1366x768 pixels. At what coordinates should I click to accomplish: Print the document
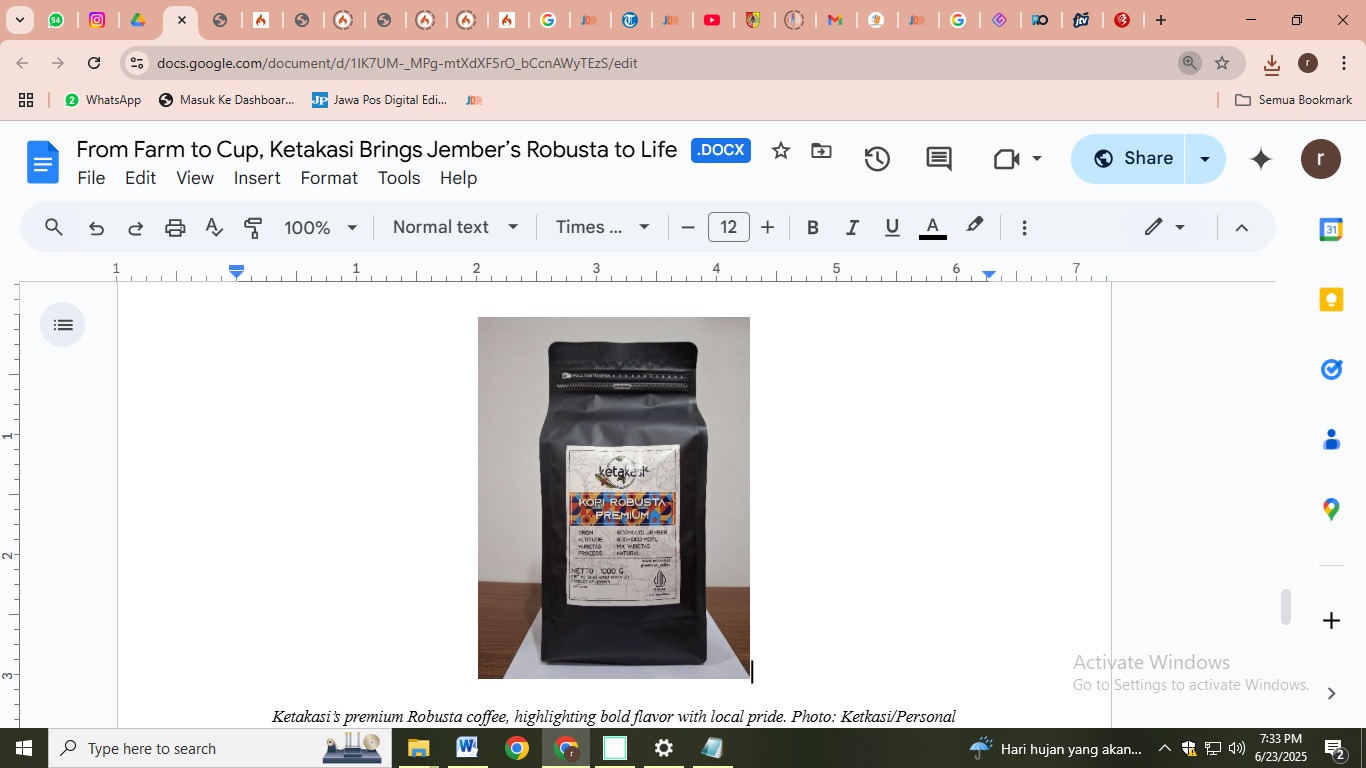click(175, 228)
